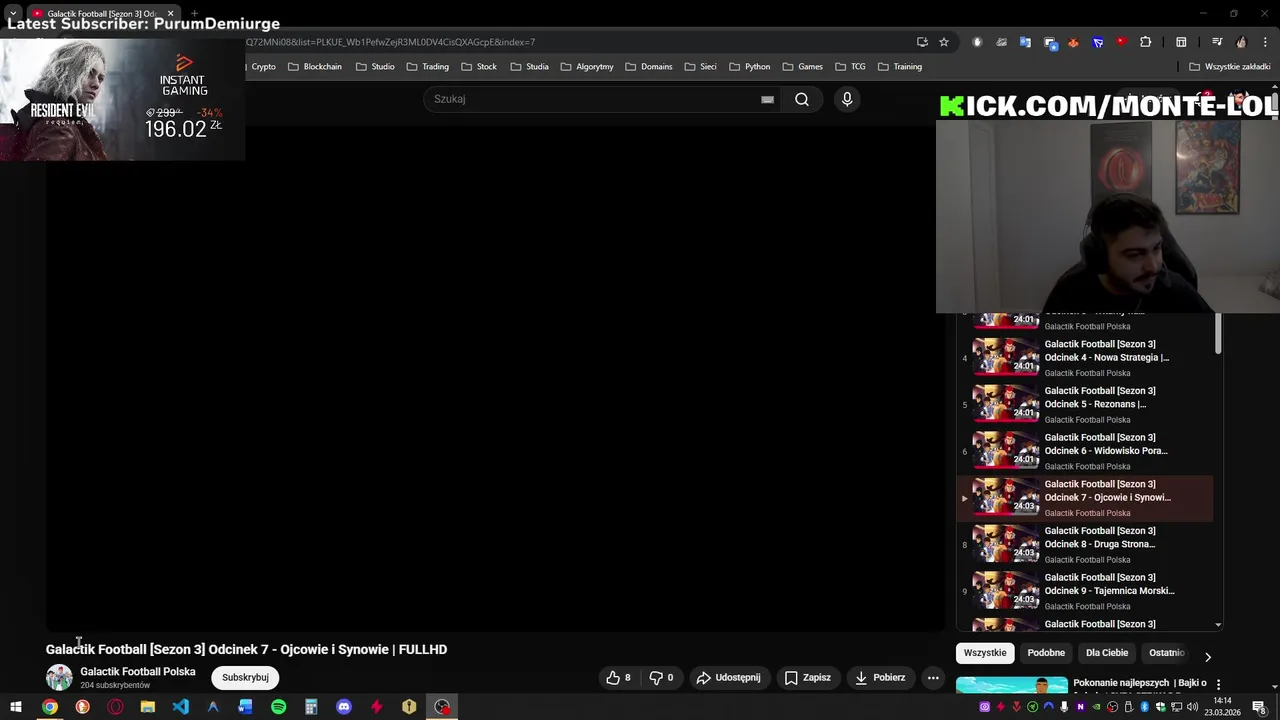Play Odcinek 8 - Druga Strona

pos(1085,545)
